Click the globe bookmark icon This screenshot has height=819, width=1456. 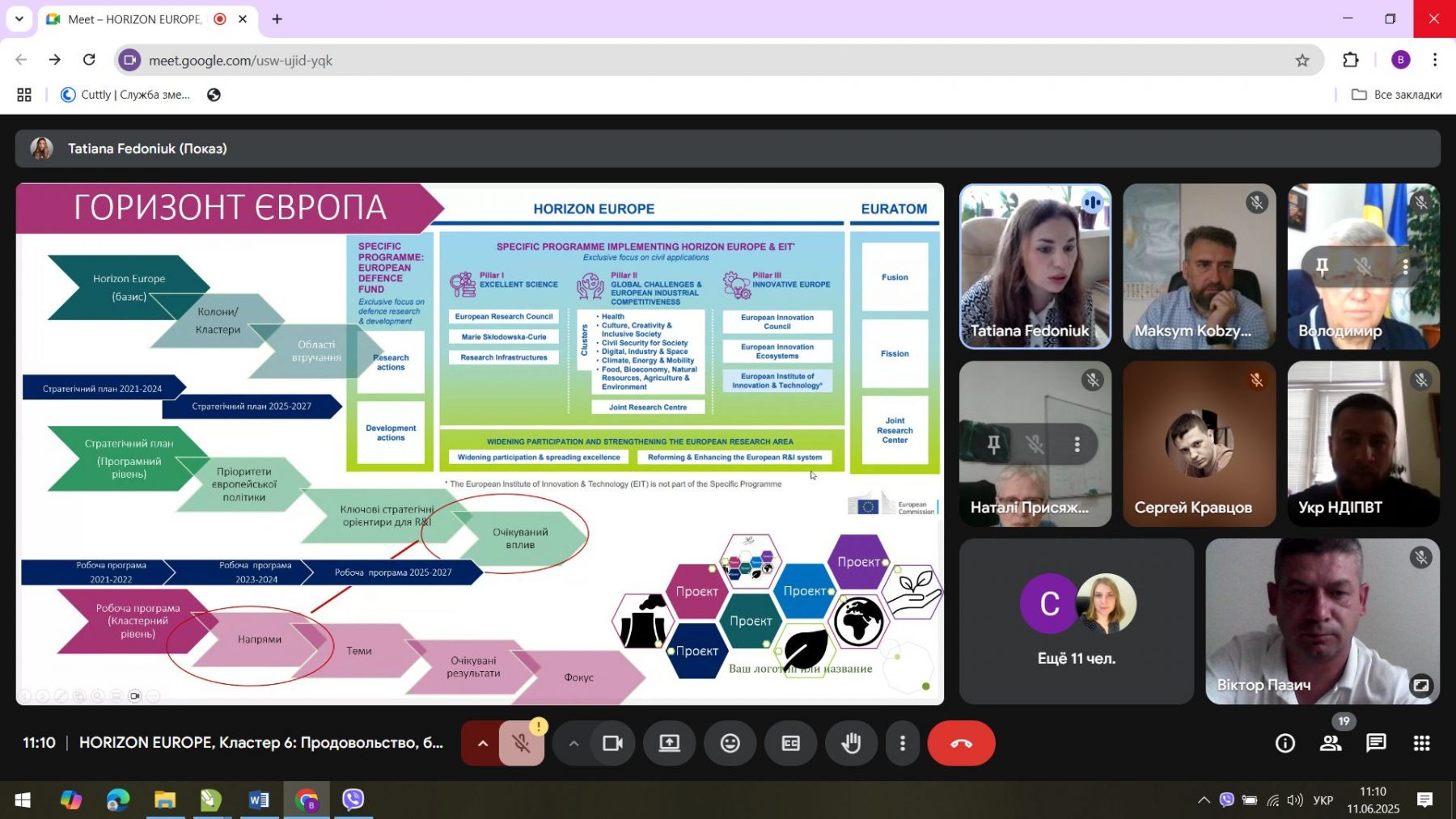click(x=214, y=95)
